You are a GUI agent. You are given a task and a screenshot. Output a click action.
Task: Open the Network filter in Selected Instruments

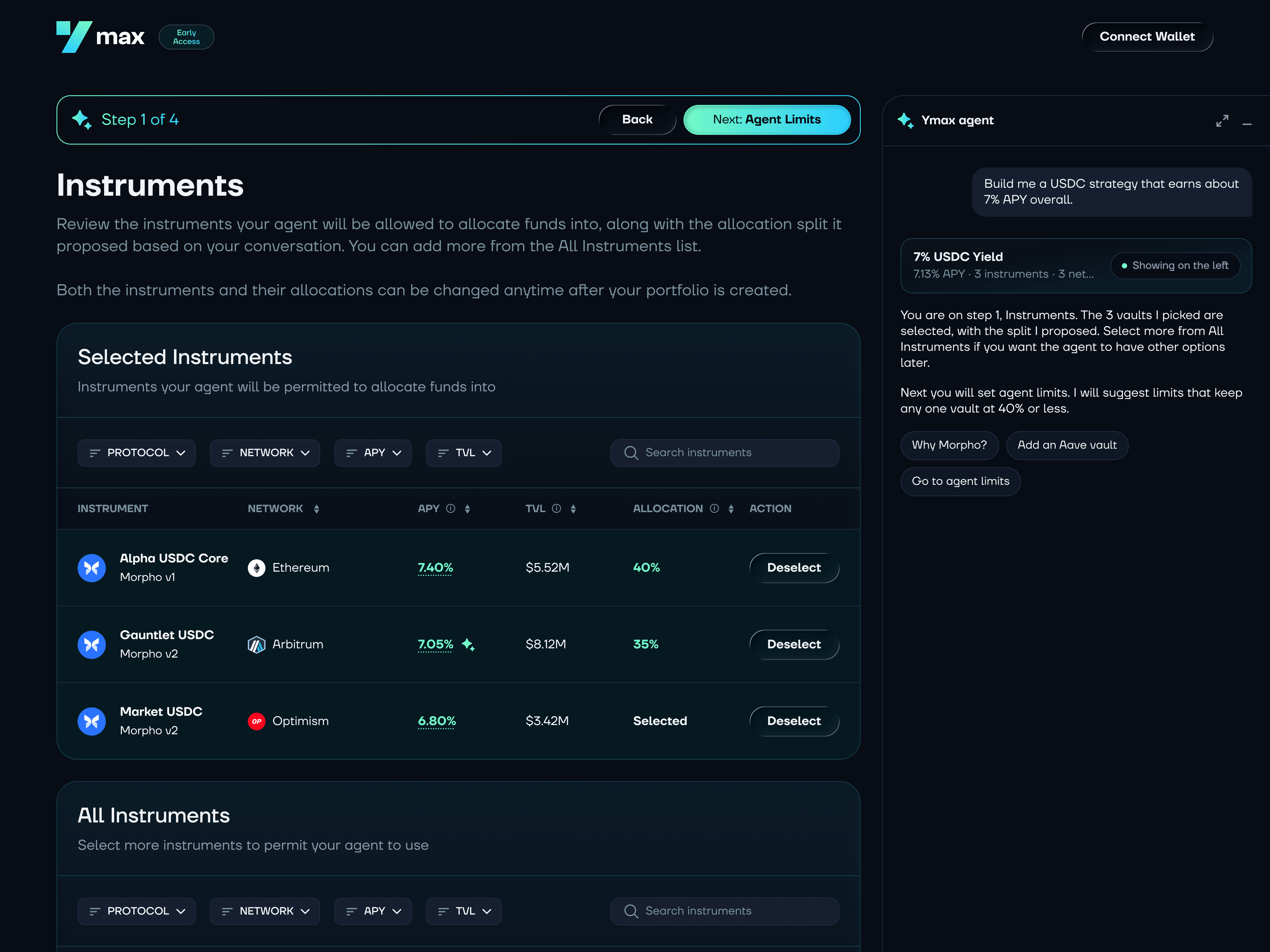pyautogui.click(x=265, y=453)
